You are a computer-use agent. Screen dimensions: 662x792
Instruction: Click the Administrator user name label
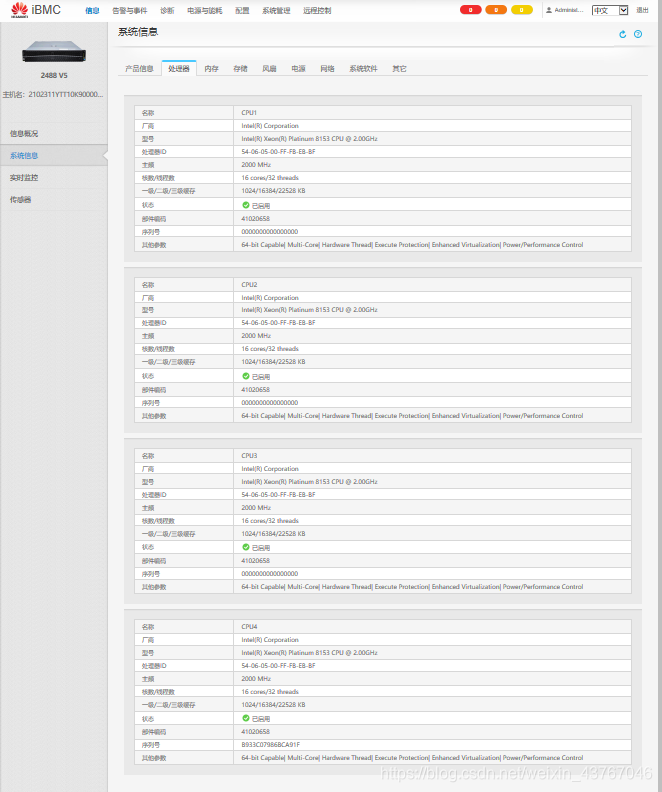(569, 10)
